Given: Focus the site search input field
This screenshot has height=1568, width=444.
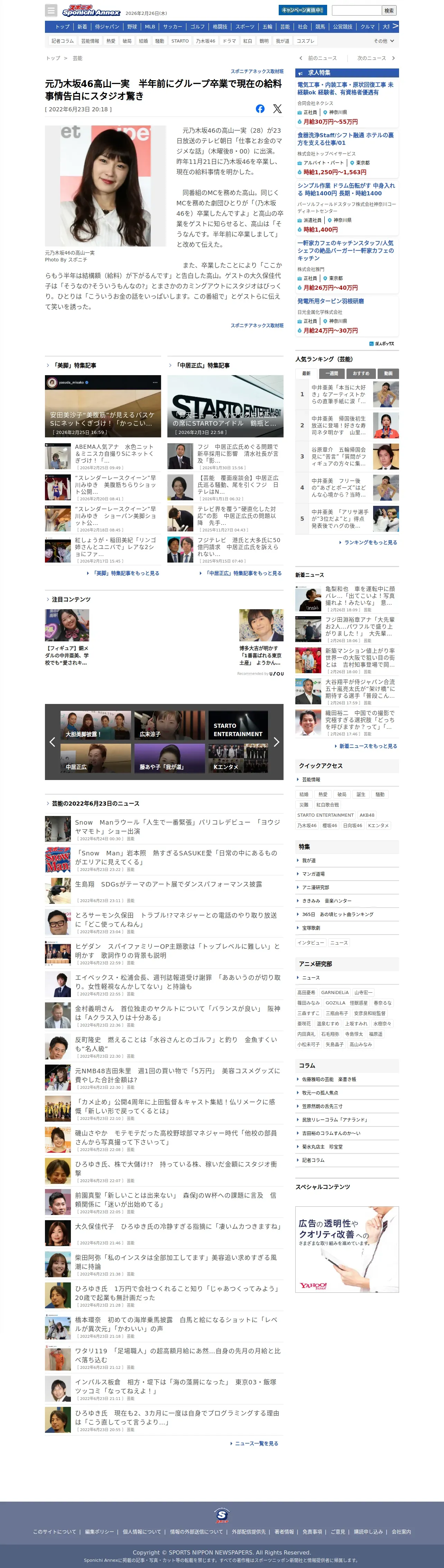Looking at the screenshot, I should [x=357, y=10].
